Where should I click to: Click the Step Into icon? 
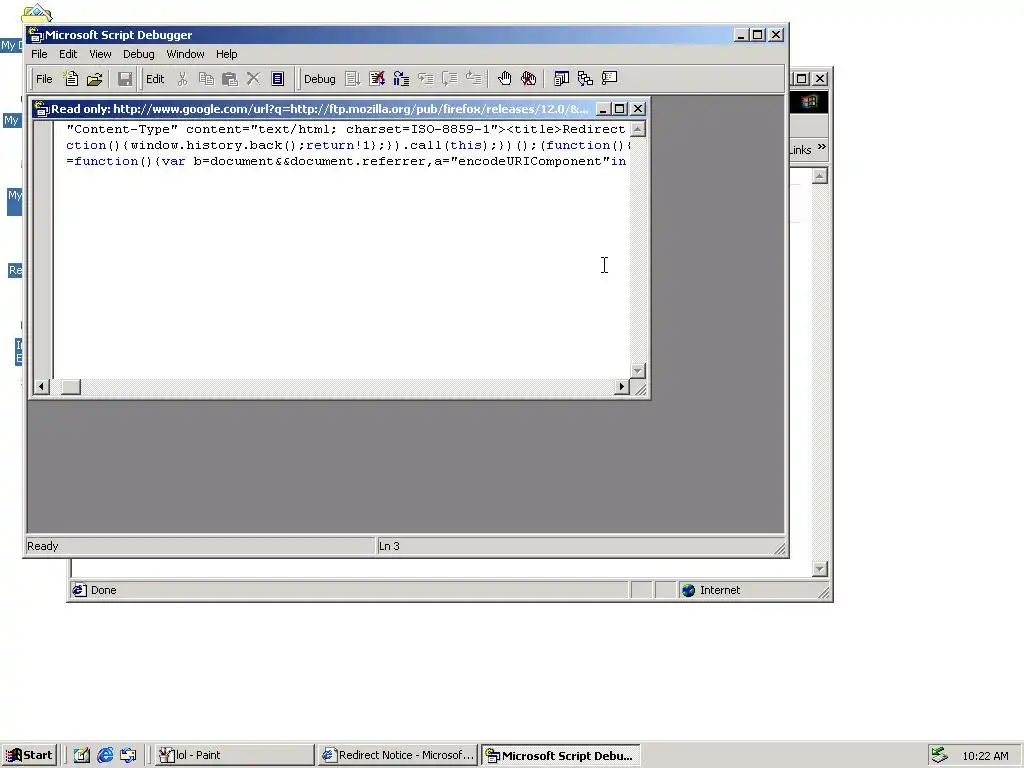(x=426, y=79)
